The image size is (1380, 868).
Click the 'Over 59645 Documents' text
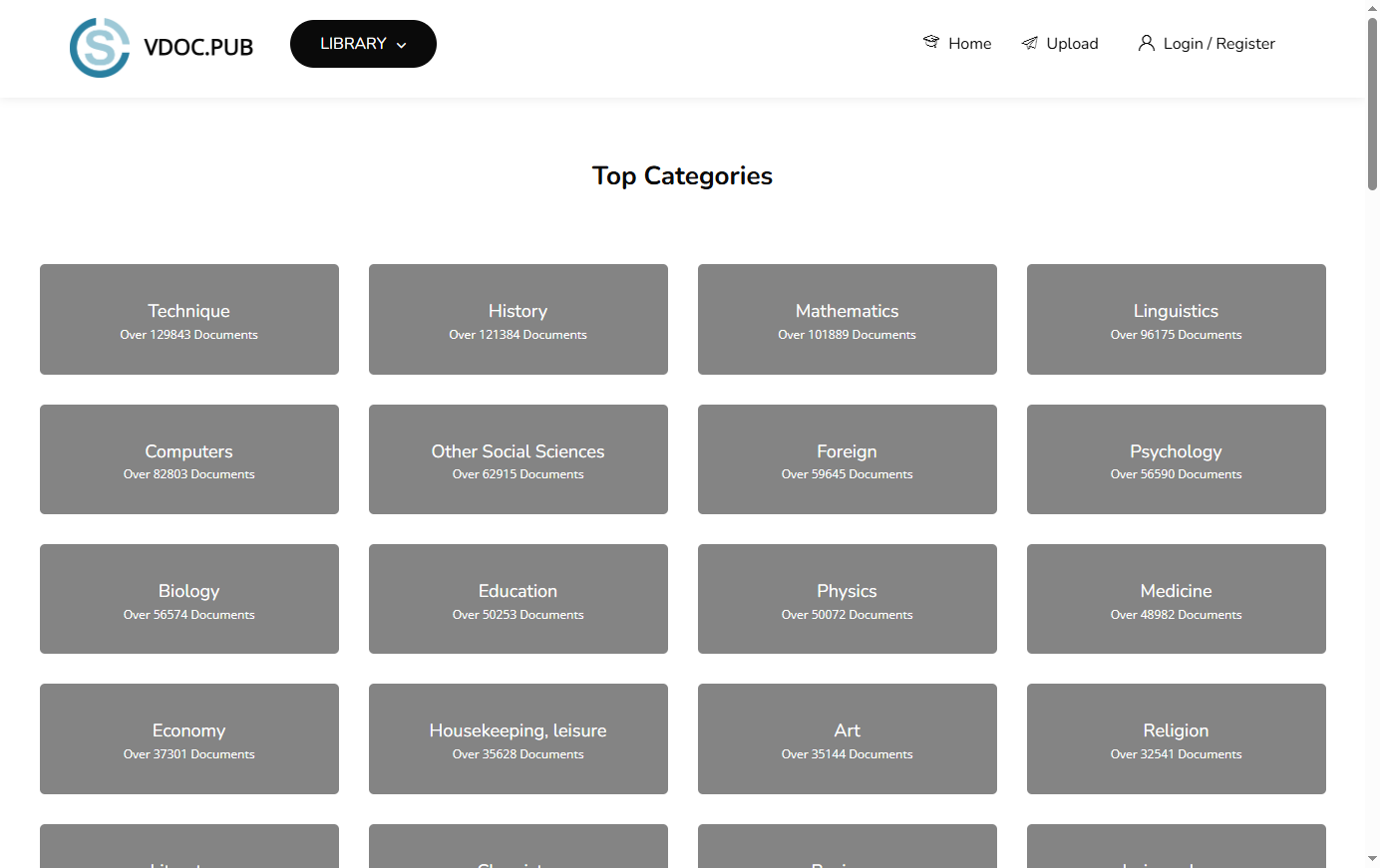point(848,474)
